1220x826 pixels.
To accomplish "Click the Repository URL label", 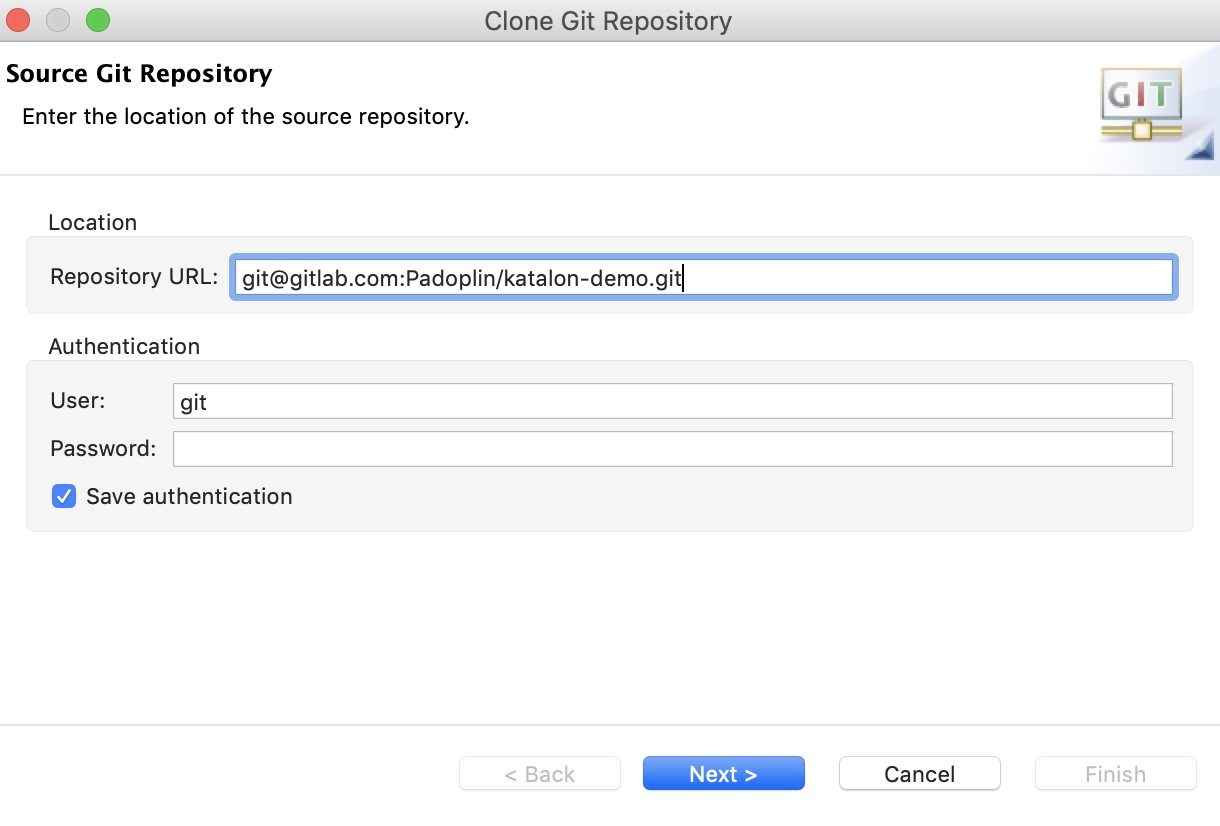I will tap(133, 277).
